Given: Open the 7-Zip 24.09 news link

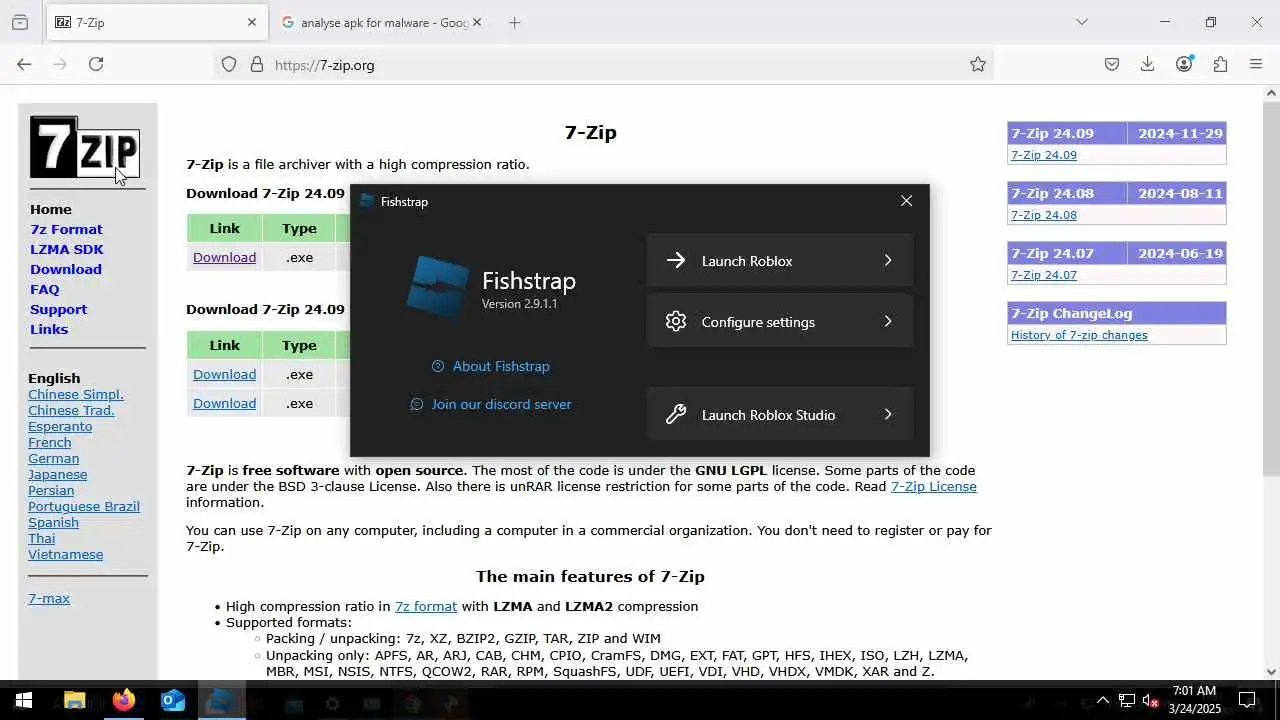Looking at the screenshot, I should (1044, 155).
